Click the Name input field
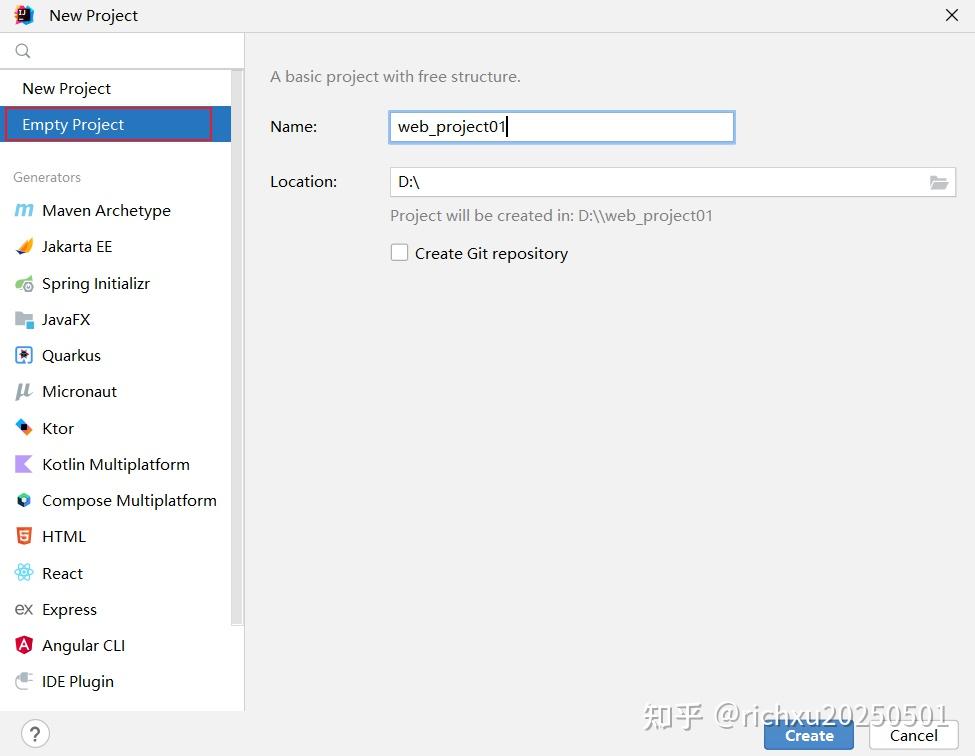 [561, 127]
